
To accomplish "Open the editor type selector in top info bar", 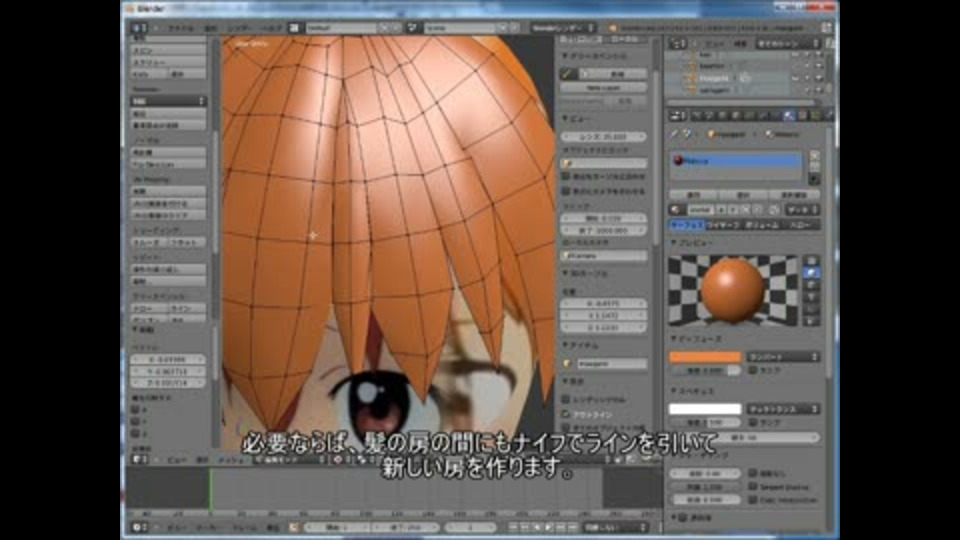I will pos(138,28).
